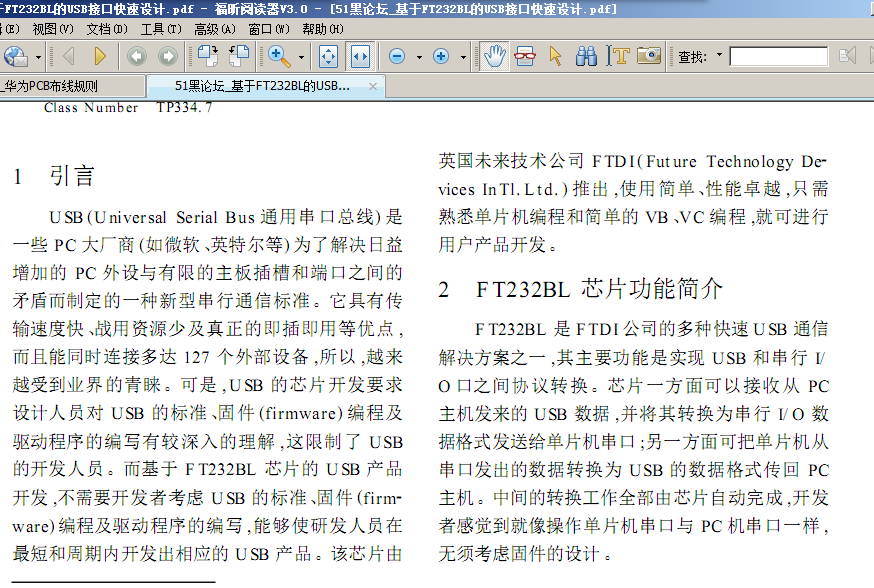Open the 文档(D) menu

coord(107,30)
